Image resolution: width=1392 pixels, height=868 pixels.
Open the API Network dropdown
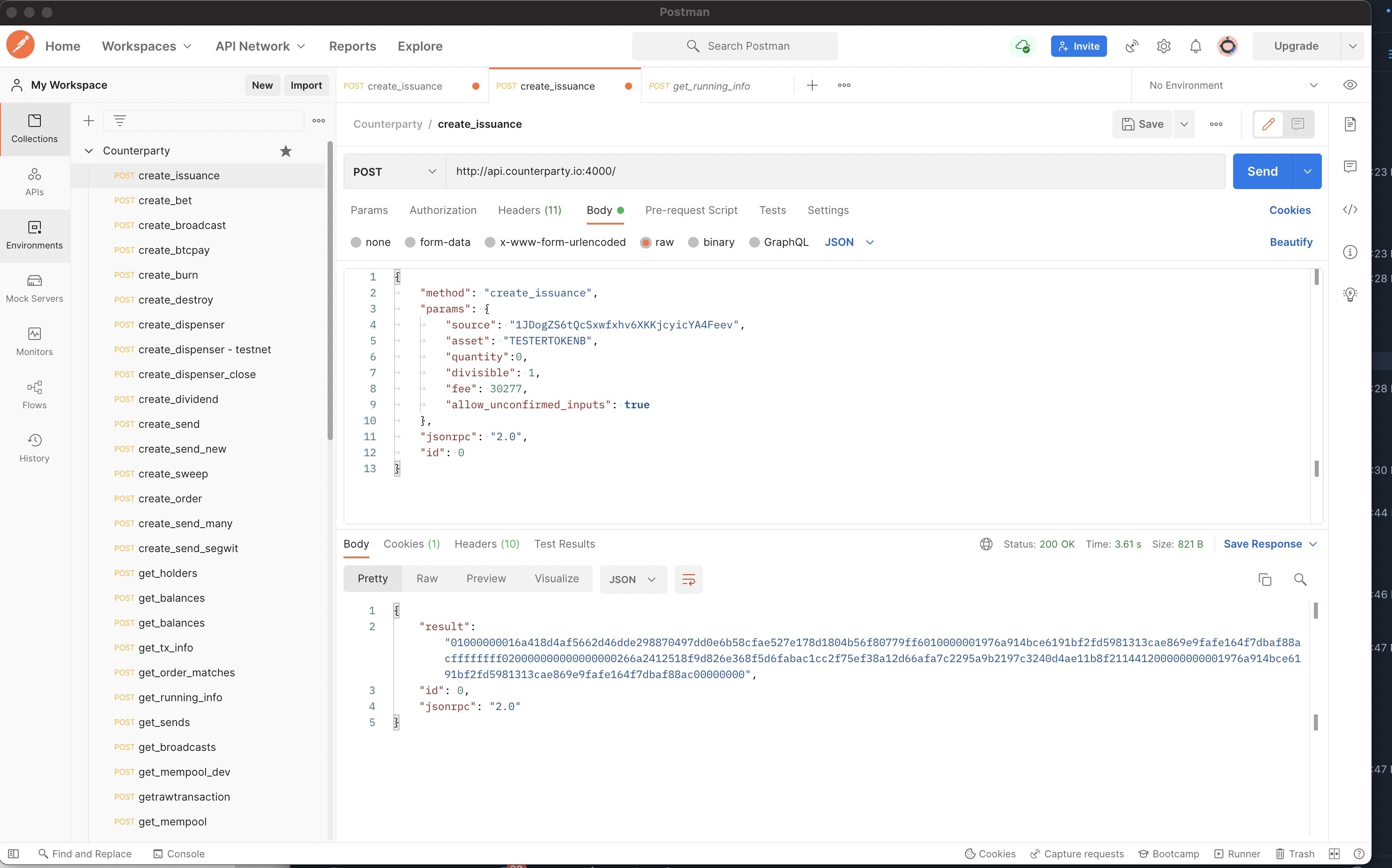tap(260, 46)
